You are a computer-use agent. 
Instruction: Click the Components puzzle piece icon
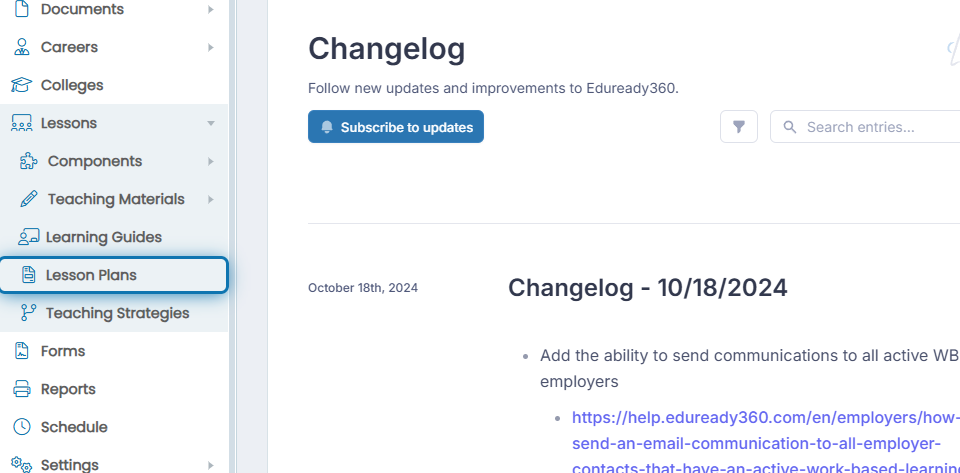[28, 161]
